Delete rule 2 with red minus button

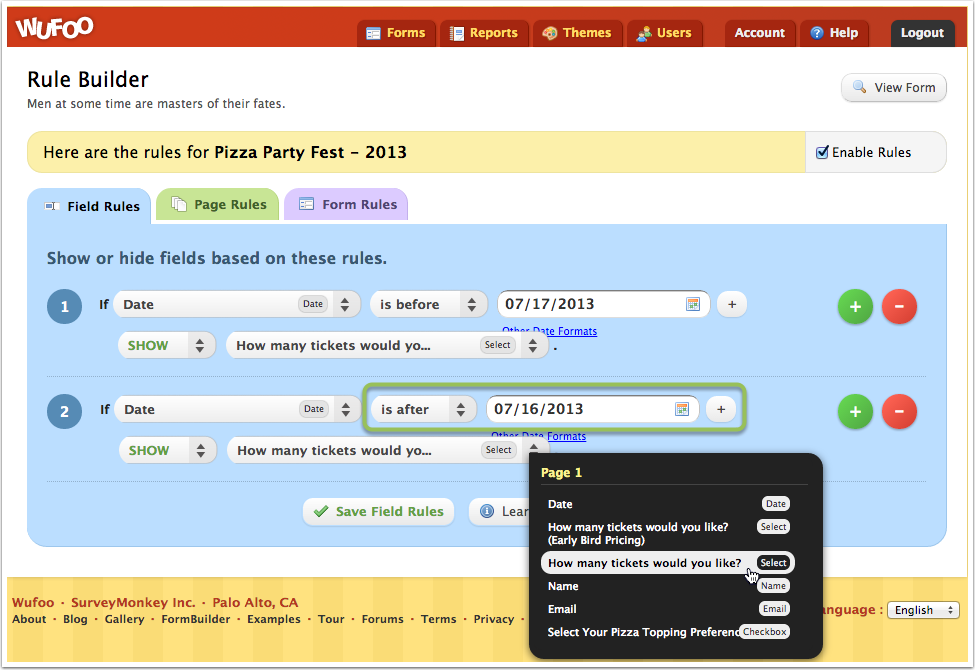click(x=899, y=411)
